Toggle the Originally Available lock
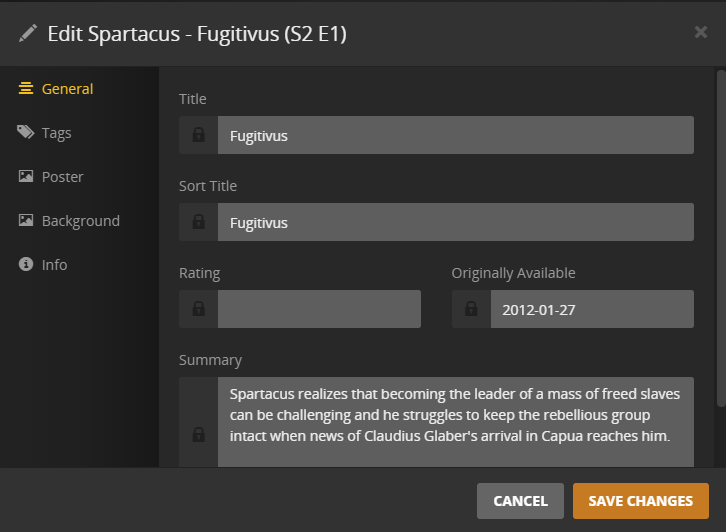The width and height of the screenshot is (726, 532). pos(471,309)
